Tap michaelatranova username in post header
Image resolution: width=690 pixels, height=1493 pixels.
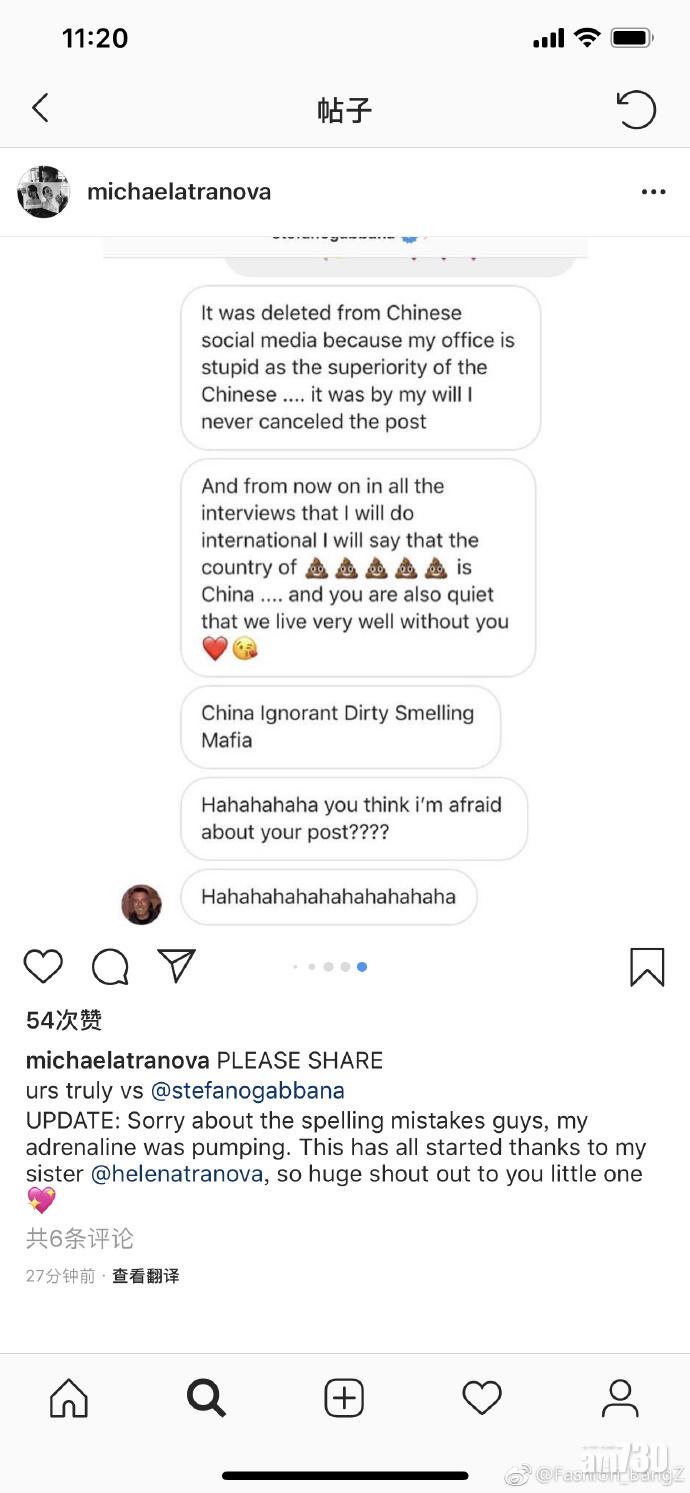point(179,192)
